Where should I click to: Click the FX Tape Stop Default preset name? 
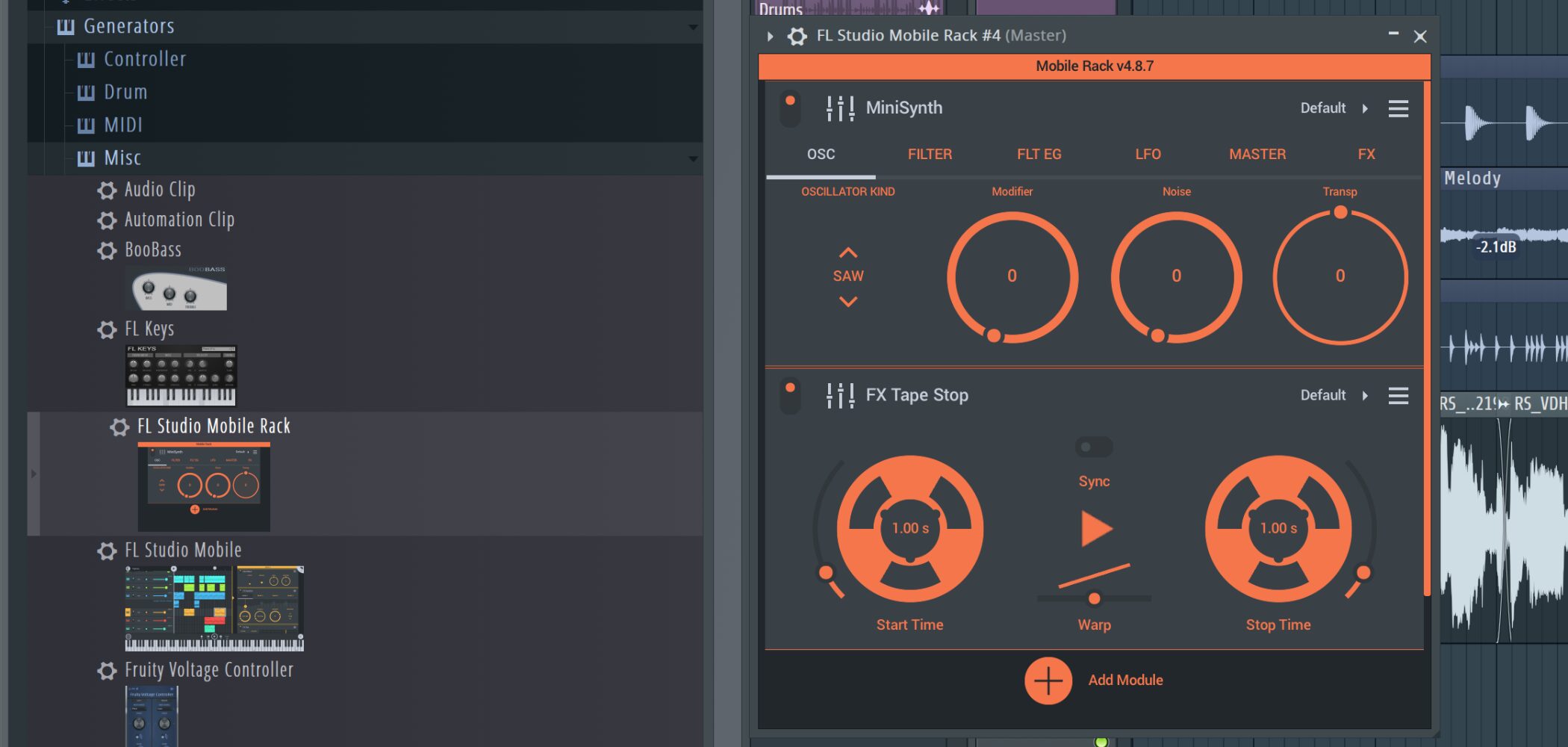click(1322, 395)
